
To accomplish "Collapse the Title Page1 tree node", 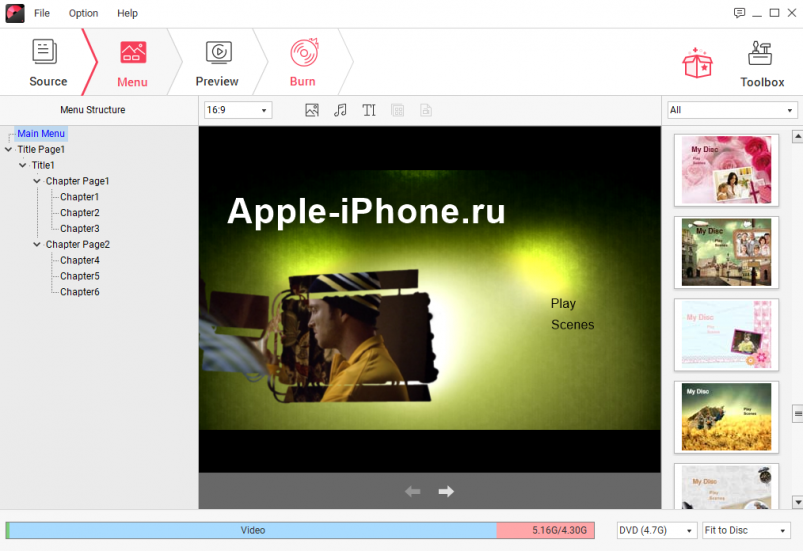I will click(x=9, y=149).
